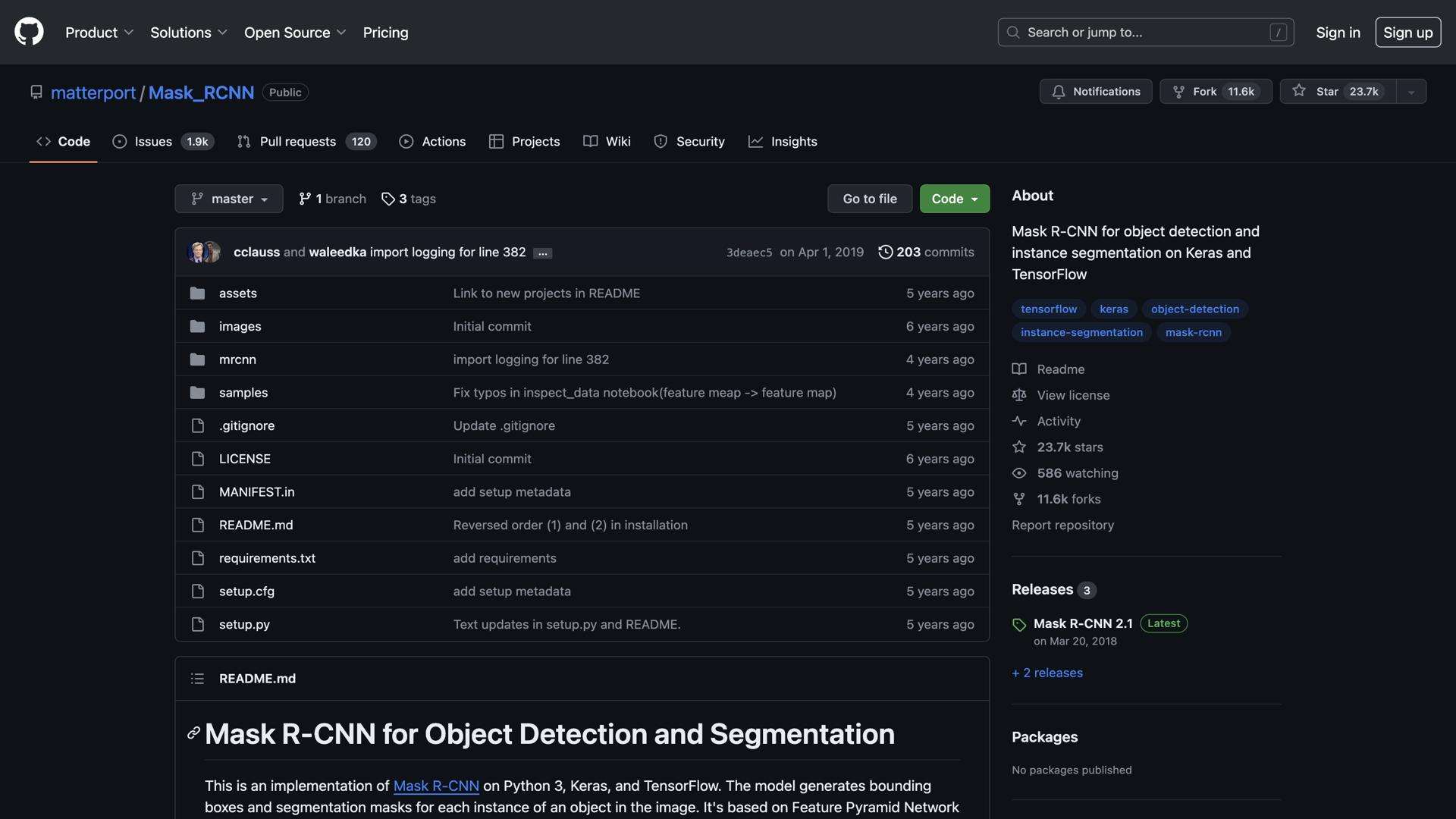
Task: Focus the Search or jump to field
Action: pos(1145,33)
